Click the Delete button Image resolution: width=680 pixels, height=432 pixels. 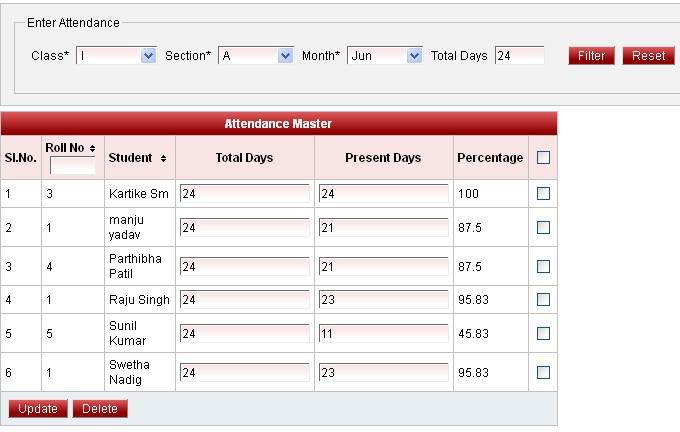tap(99, 409)
